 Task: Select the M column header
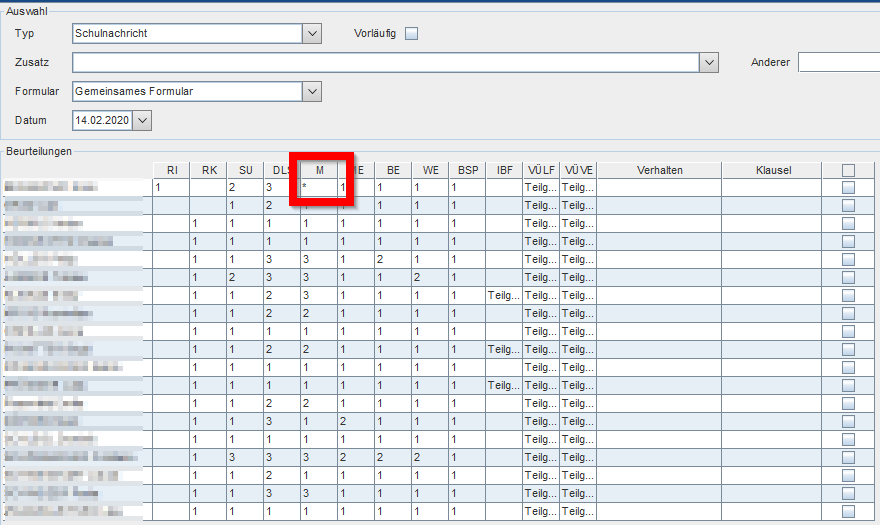tap(319, 170)
